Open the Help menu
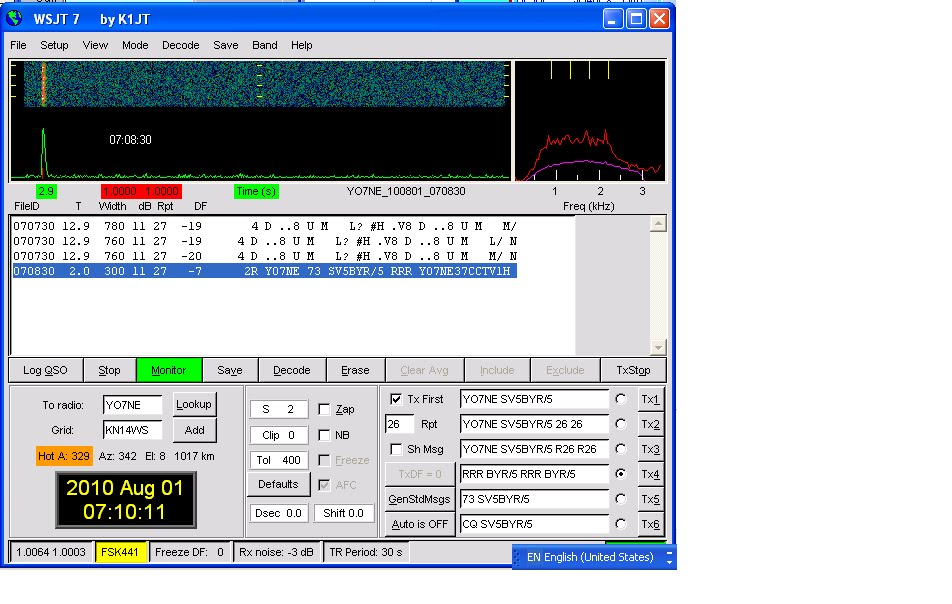Viewport: 952px width, 604px height. point(301,45)
